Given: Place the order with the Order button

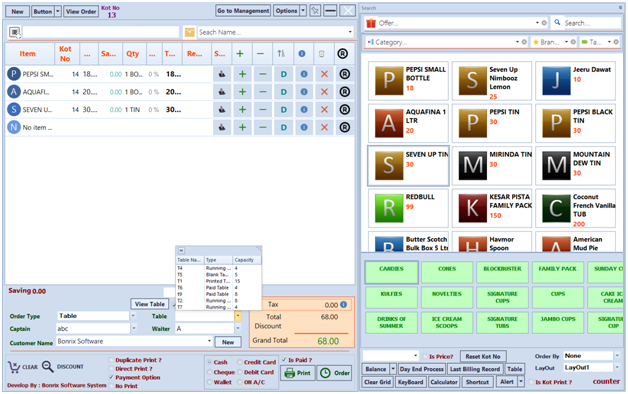Looking at the screenshot, I should coord(335,373).
